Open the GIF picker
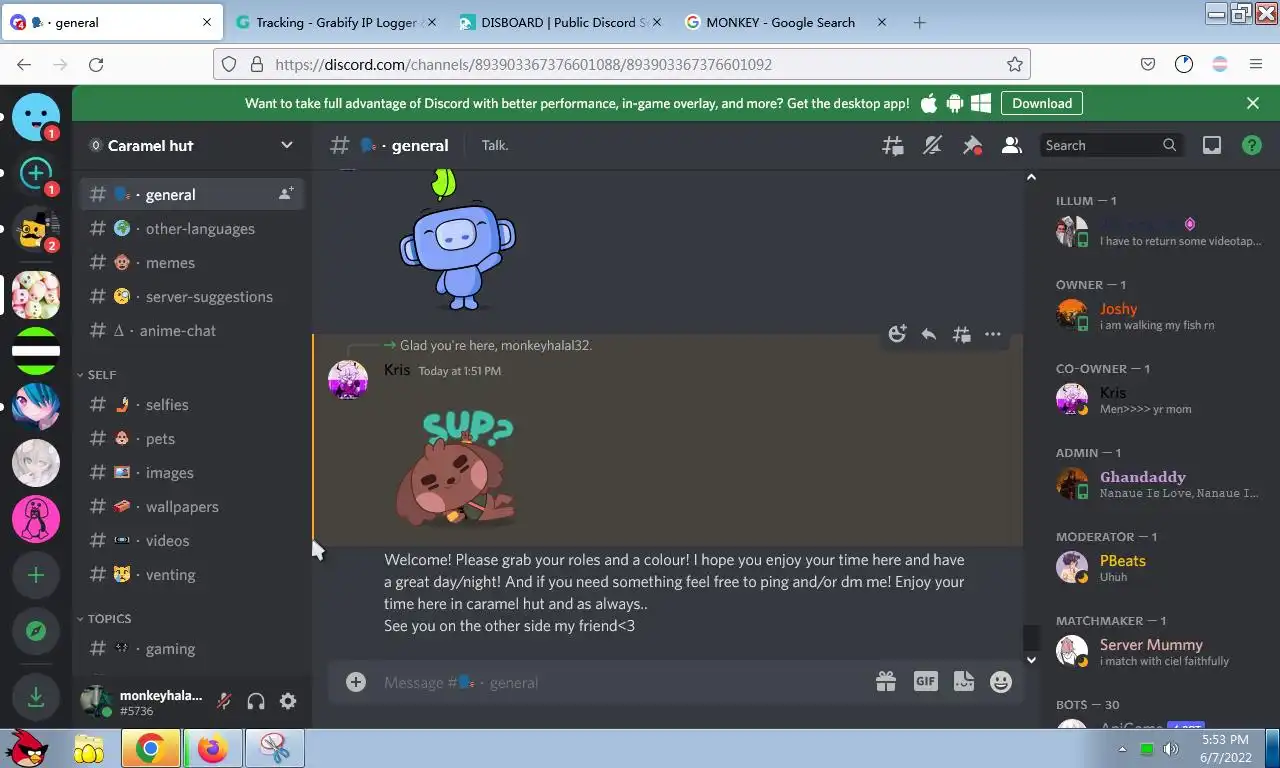The image size is (1280, 768). [925, 682]
